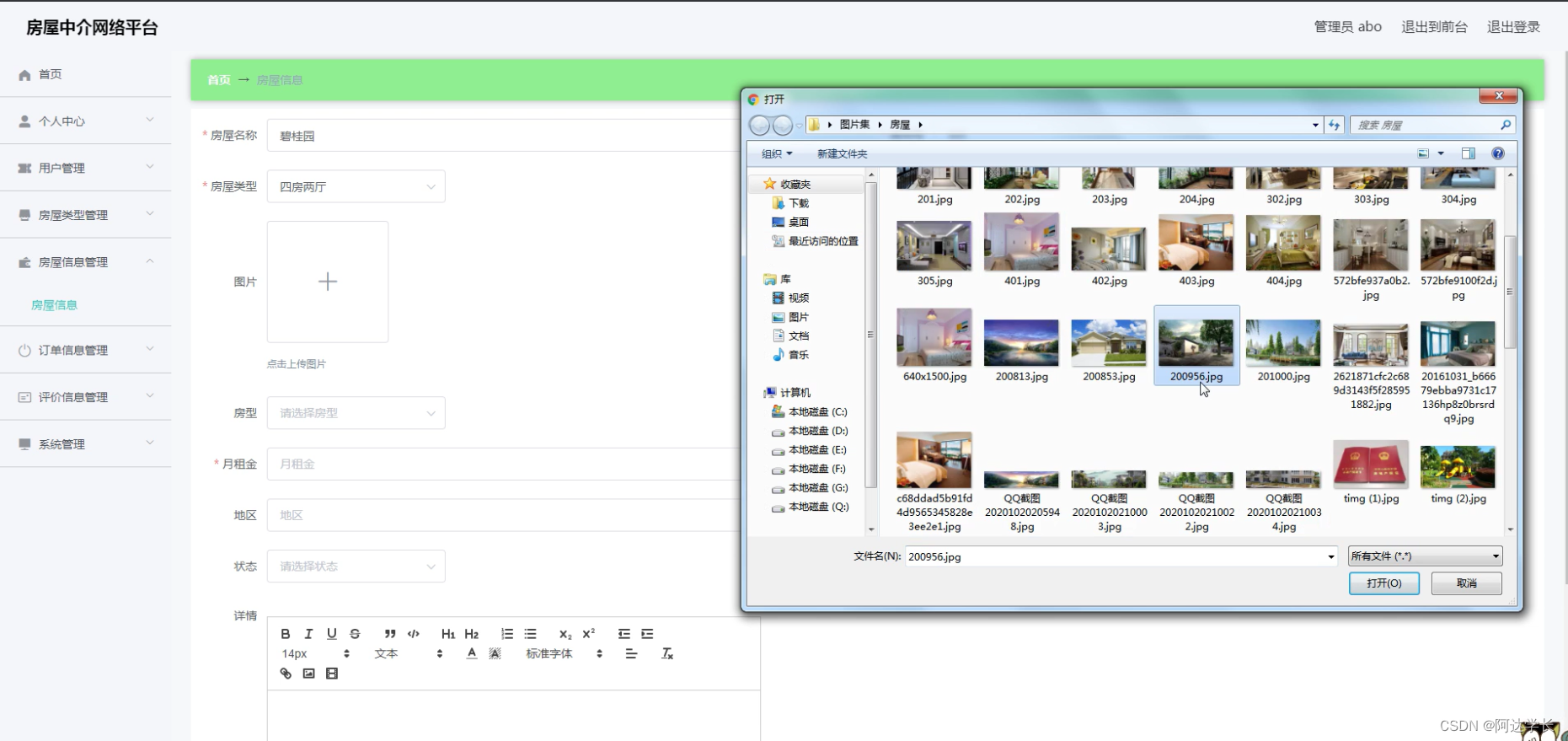Screen dimensions: 1568x741
Task: Toggle italic formatting in the details editor
Action: click(x=308, y=634)
